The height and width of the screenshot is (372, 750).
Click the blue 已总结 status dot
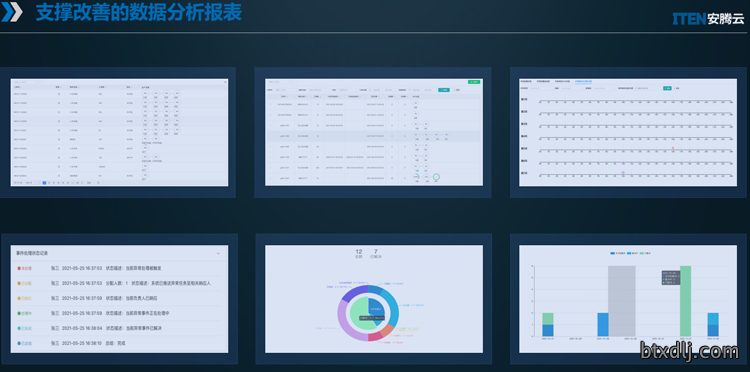[19, 343]
